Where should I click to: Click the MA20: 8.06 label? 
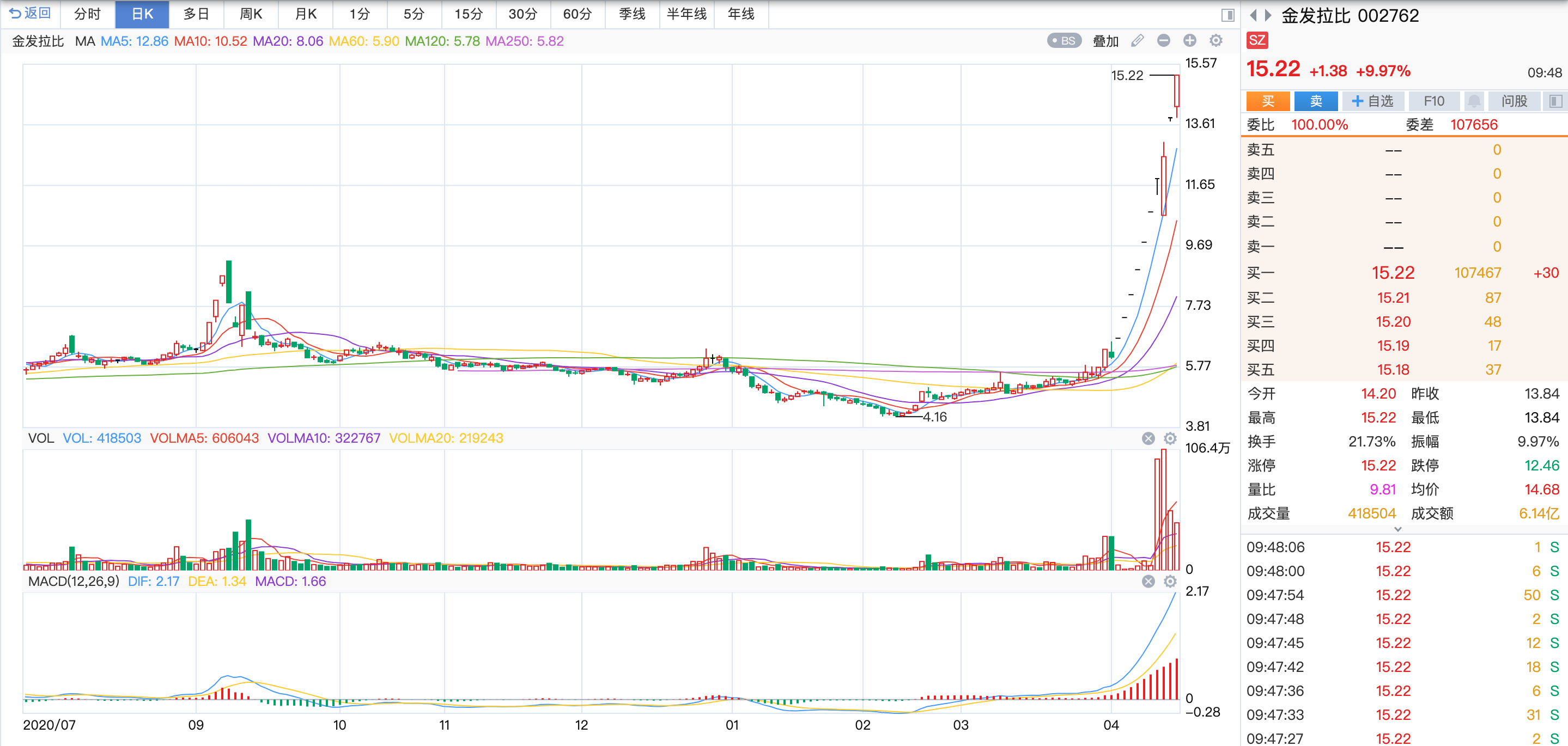tap(288, 41)
